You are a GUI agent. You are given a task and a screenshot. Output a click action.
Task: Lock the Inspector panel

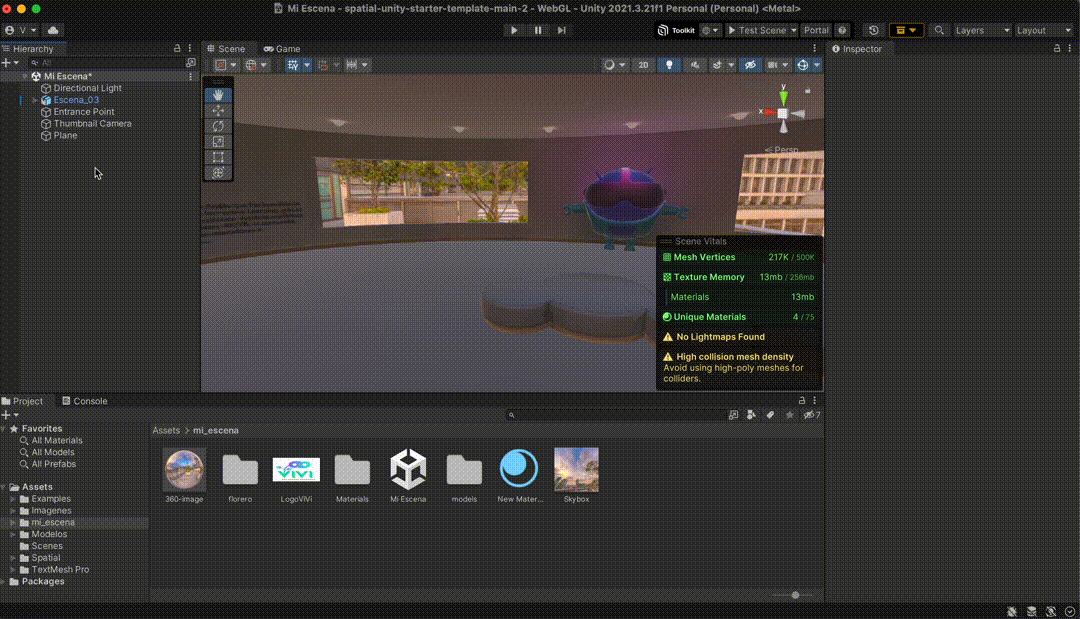[x=1057, y=49]
